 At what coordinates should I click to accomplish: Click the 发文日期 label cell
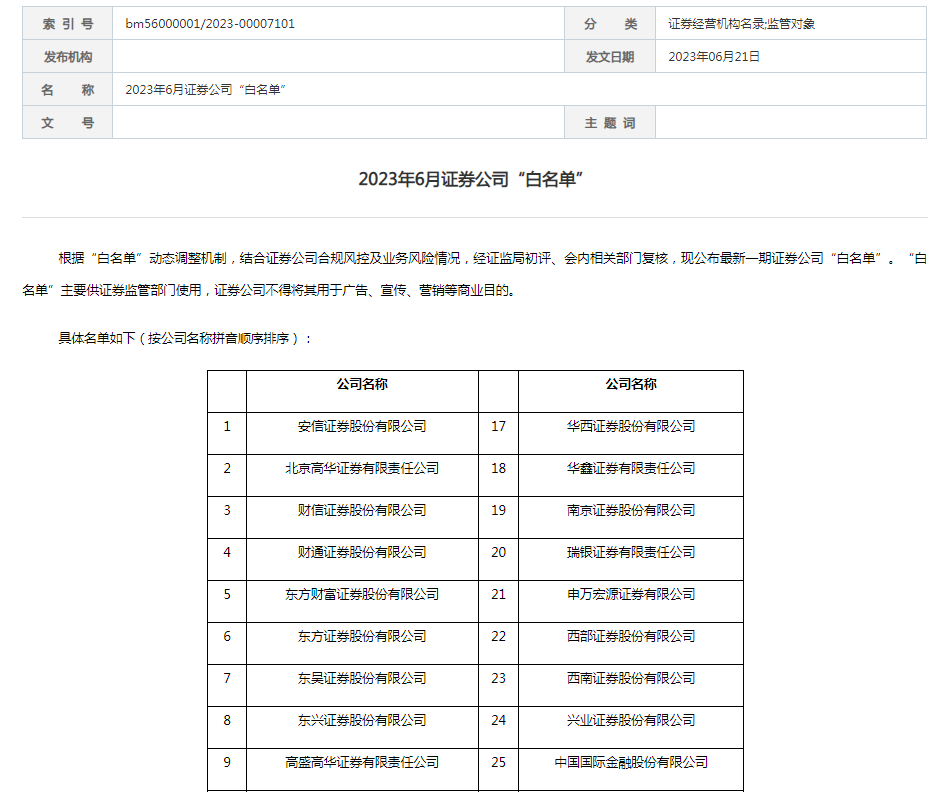pos(610,57)
